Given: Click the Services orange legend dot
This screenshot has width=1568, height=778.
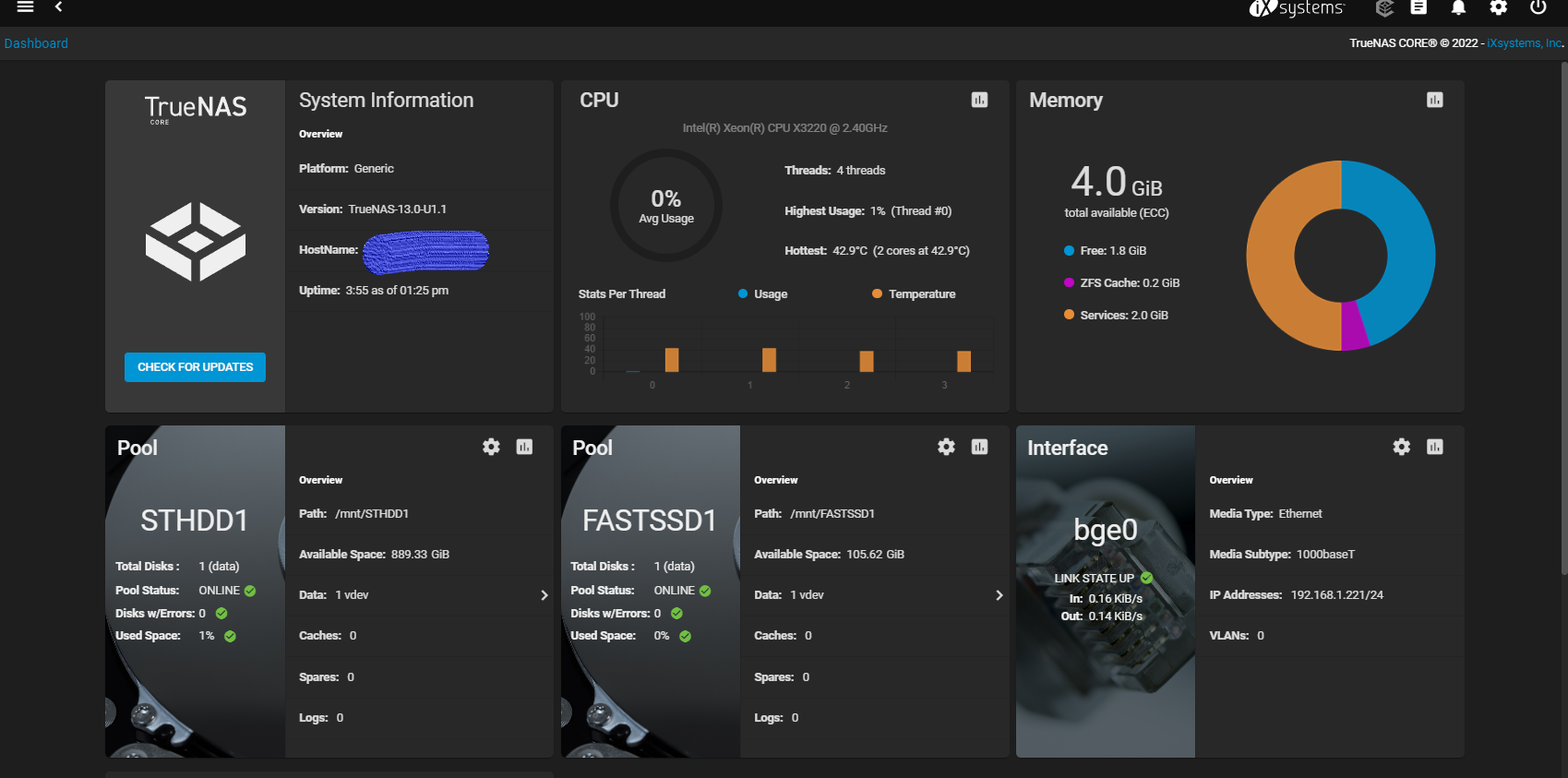Looking at the screenshot, I should click(1069, 315).
